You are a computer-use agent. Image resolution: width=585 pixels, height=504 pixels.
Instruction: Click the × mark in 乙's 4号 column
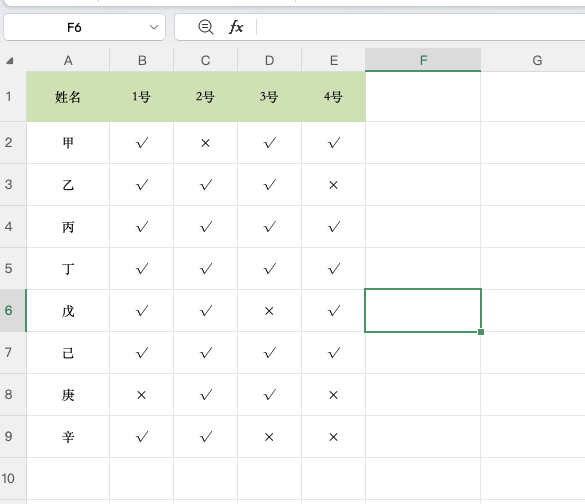coord(334,185)
